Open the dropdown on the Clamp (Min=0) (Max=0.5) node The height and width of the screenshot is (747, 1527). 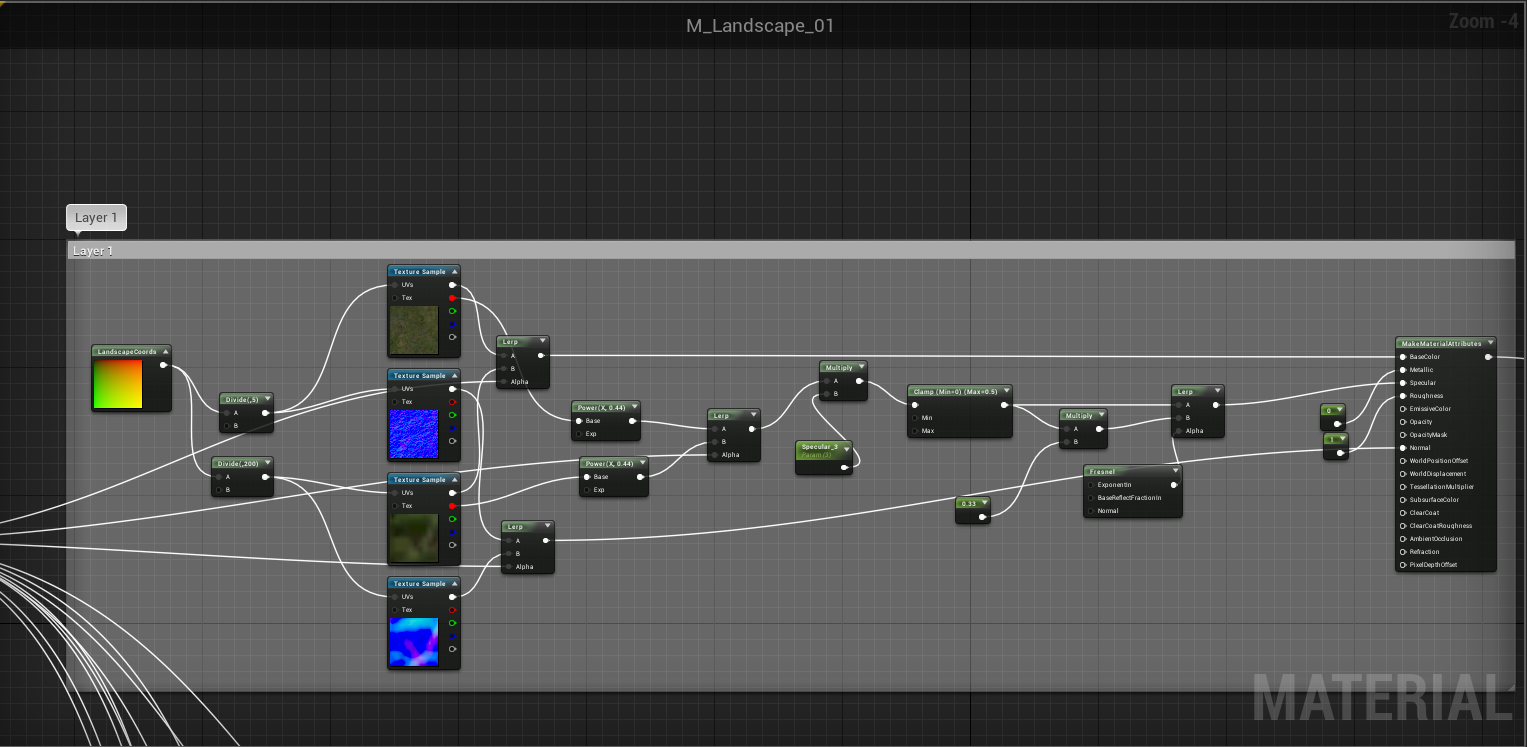[1006, 390]
